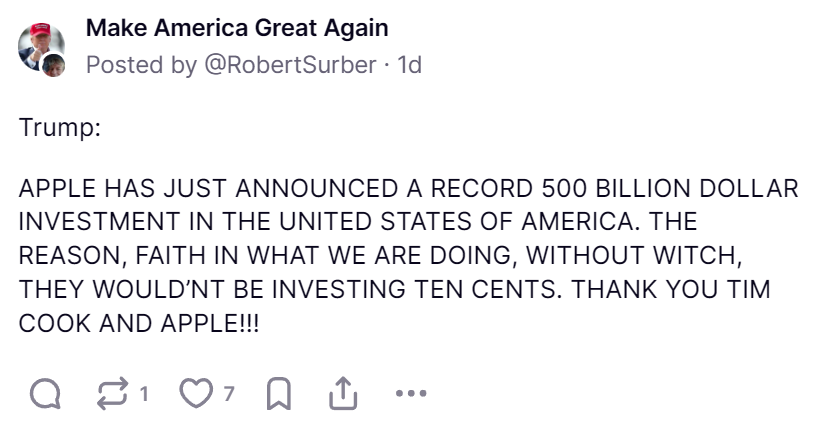Open the Make America Great Again group
The width and height of the screenshot is (823, 422).
(x=237, y=28)
